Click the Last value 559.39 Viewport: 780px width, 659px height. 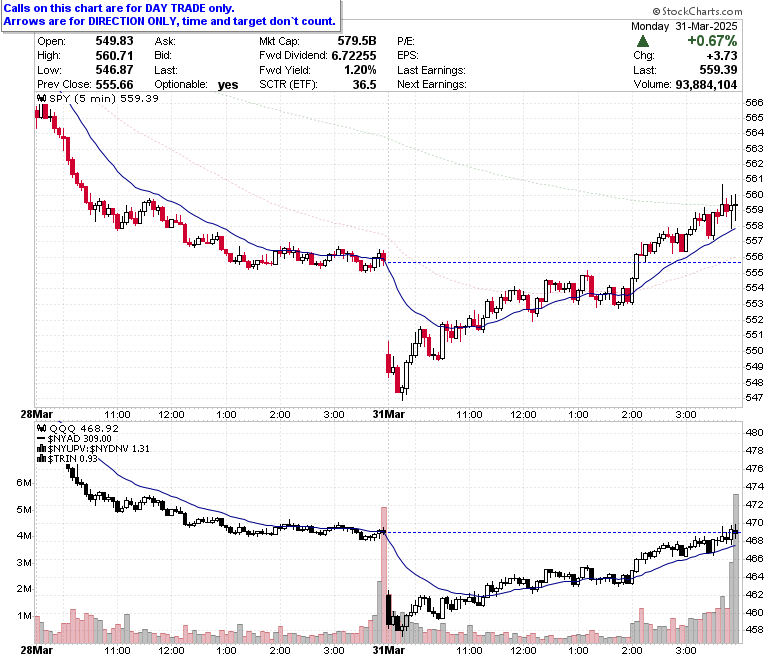[x=718, y=70]
